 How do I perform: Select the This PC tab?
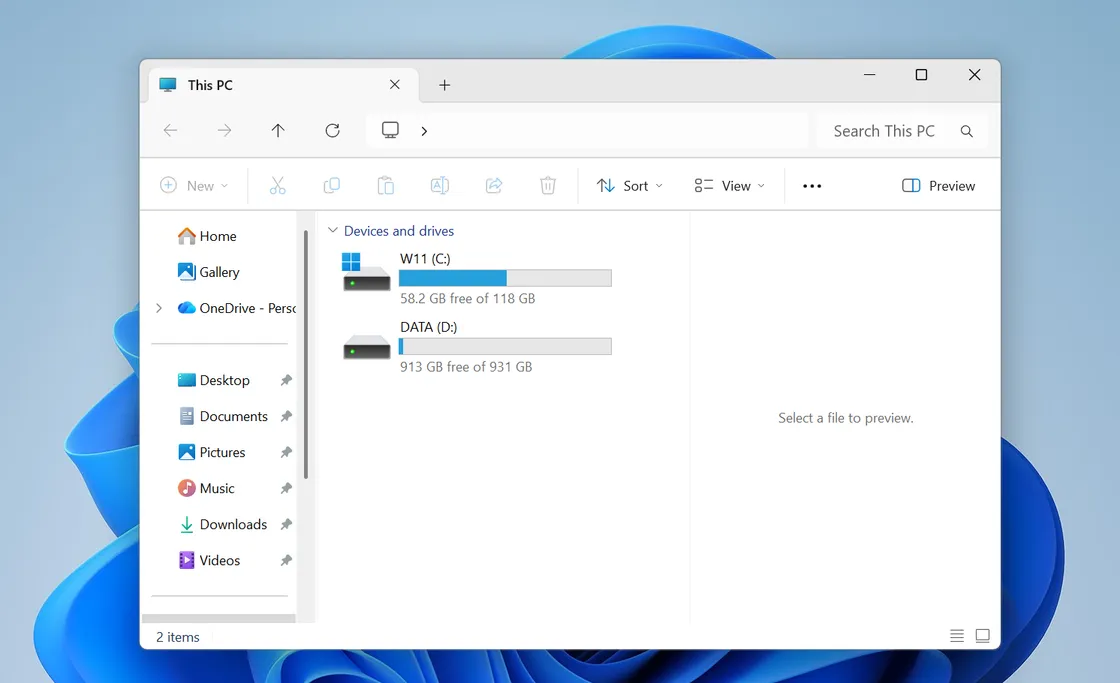click(x=210, y=85)
